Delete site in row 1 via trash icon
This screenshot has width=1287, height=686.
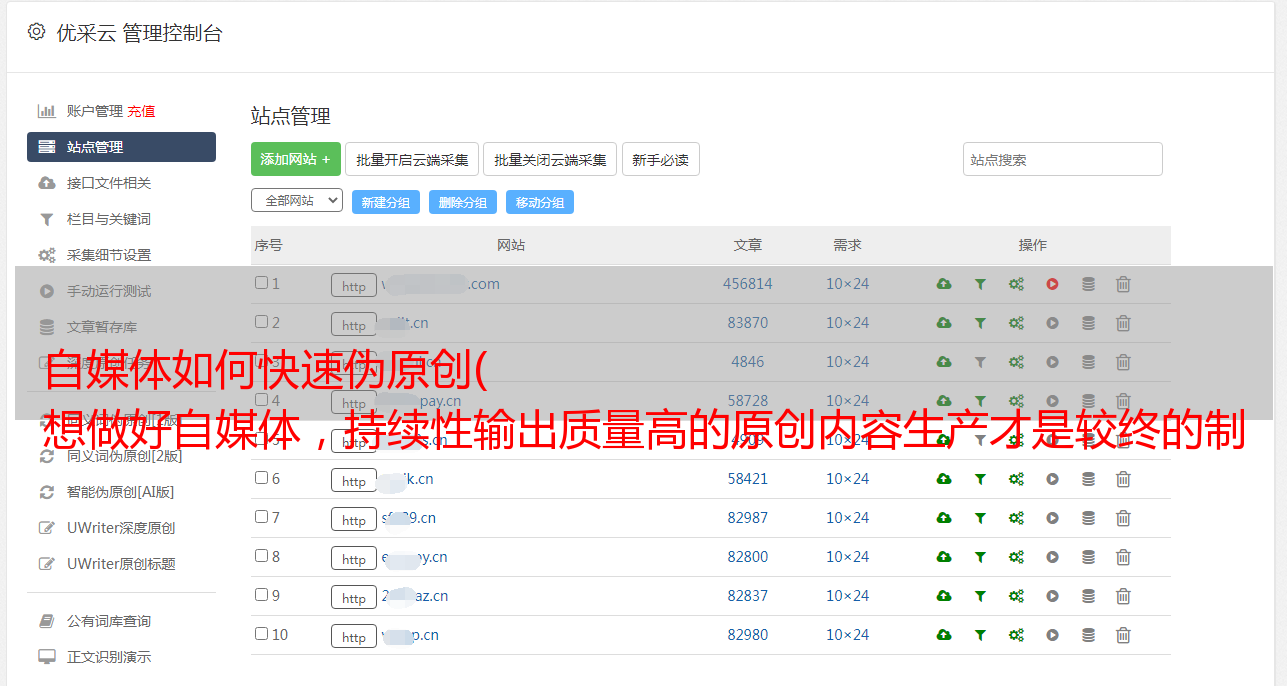[x=1123, y=284]
